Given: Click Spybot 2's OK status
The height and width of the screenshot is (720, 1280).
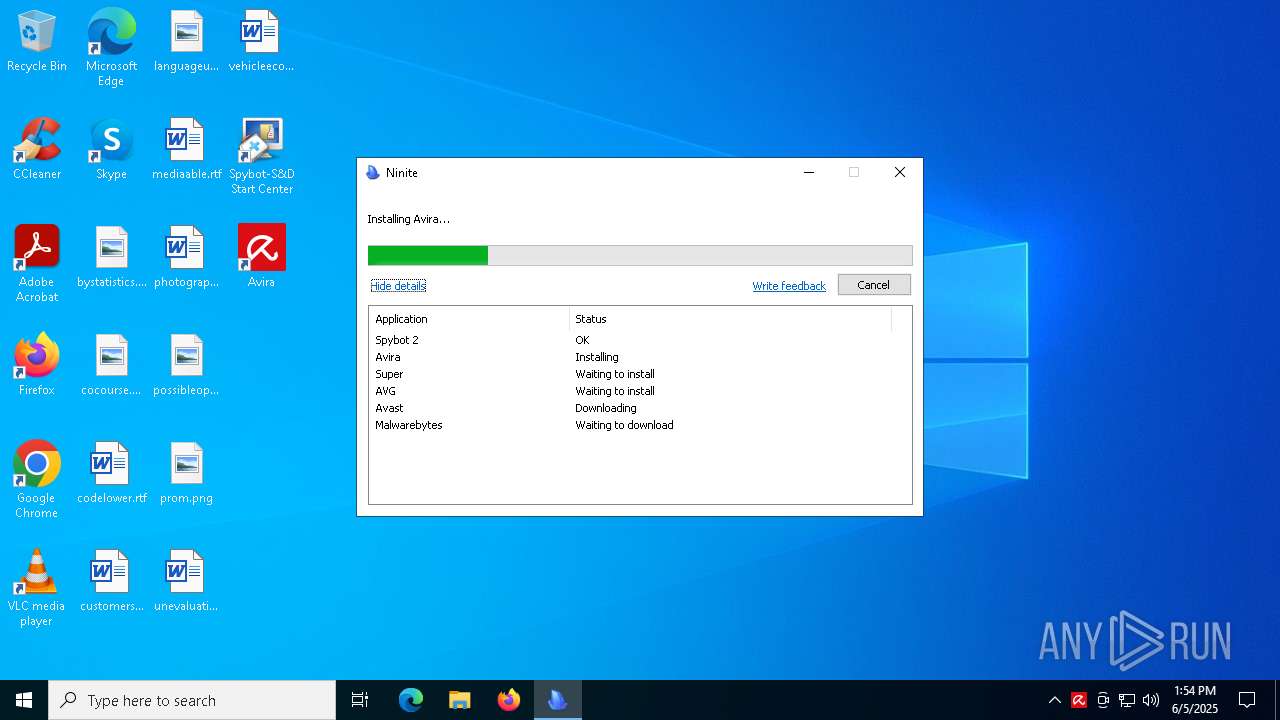Looking at the screenshot, I should (x=582, y=340).
